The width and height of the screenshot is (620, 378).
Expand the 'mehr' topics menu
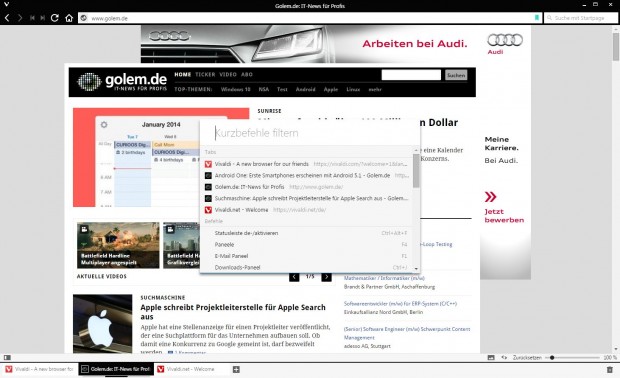click(375, 89)
